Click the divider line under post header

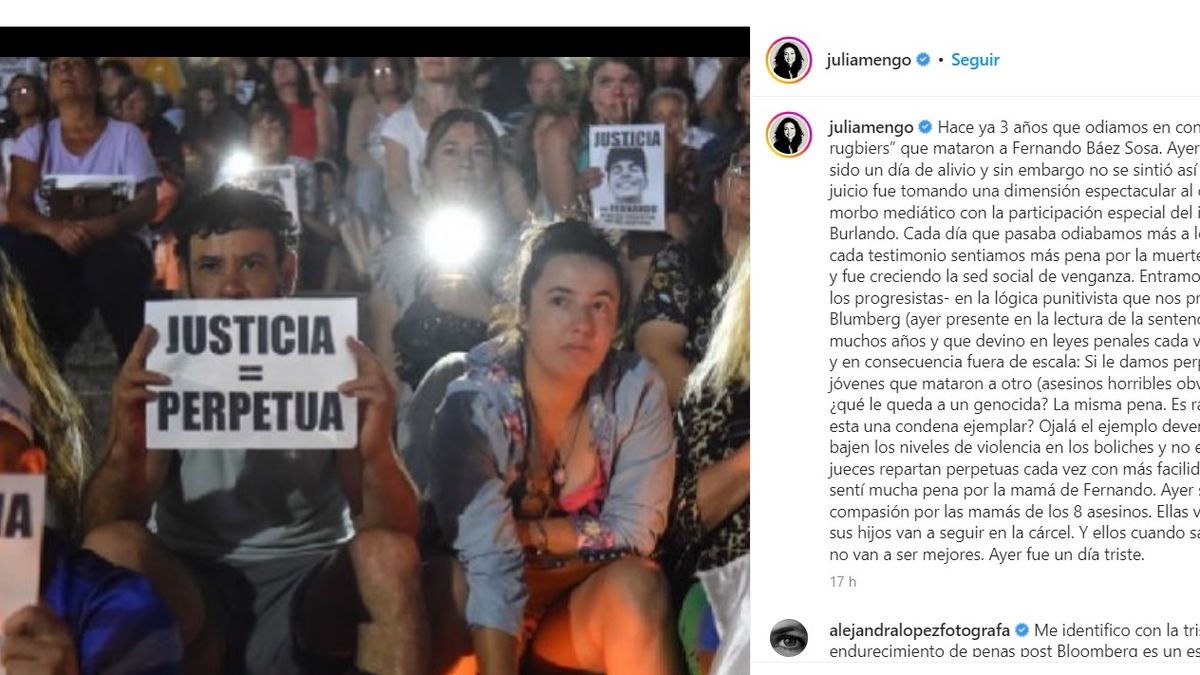point(975,96)
